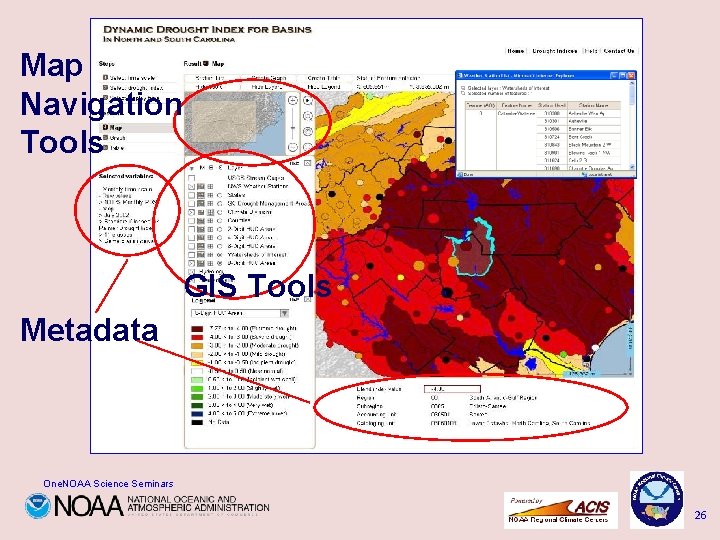Select the Map step in sidebar
Viewport: 720px width, 540px height.
pyautogui.click(x=138, y=128)
